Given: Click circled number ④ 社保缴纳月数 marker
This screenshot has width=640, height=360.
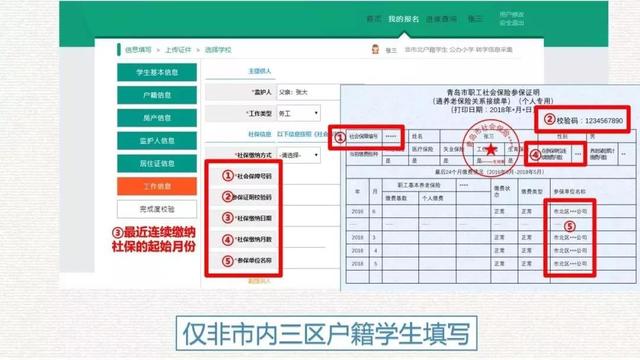Looking at the screenshot, I should pyautogui.click(x=228, y=240).
